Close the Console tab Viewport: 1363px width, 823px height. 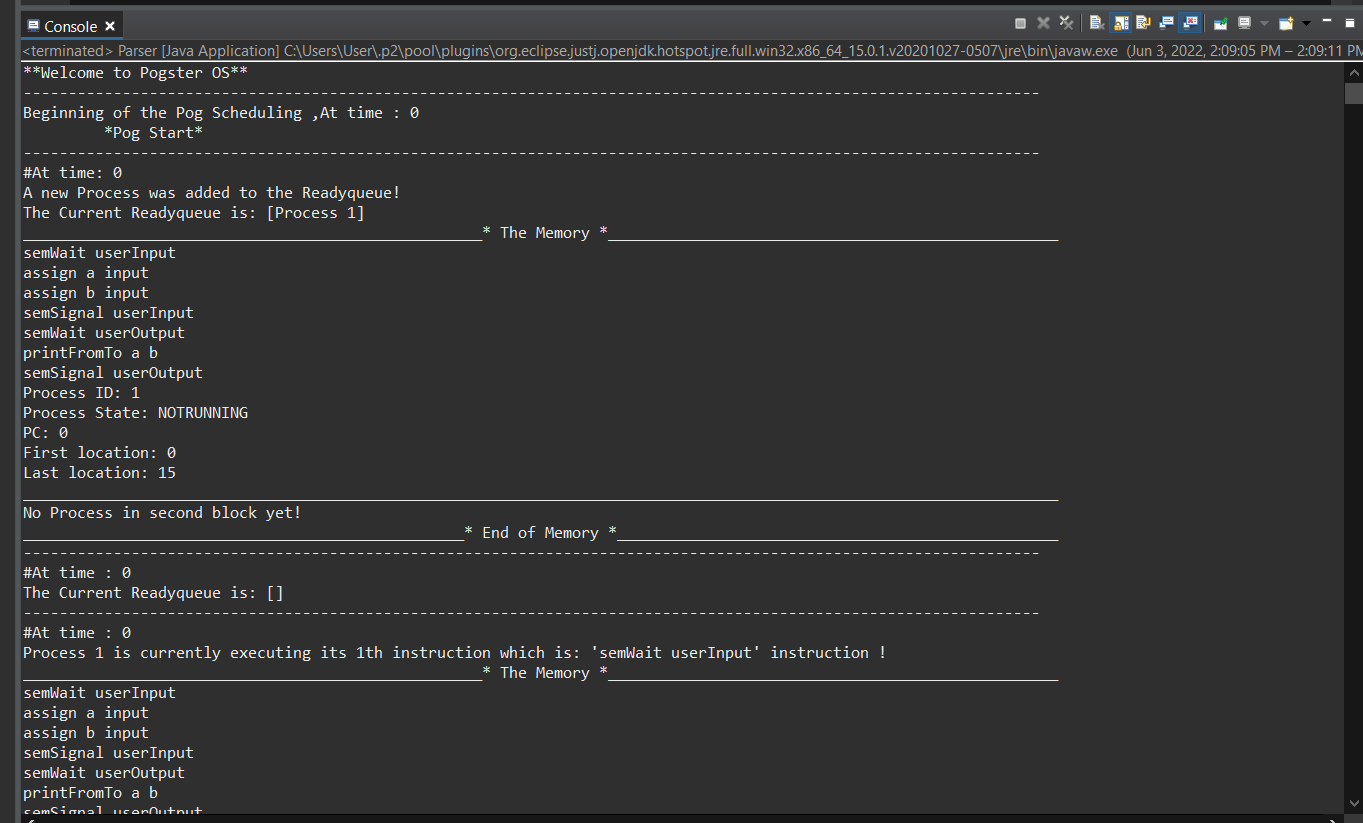pos(110,26)
